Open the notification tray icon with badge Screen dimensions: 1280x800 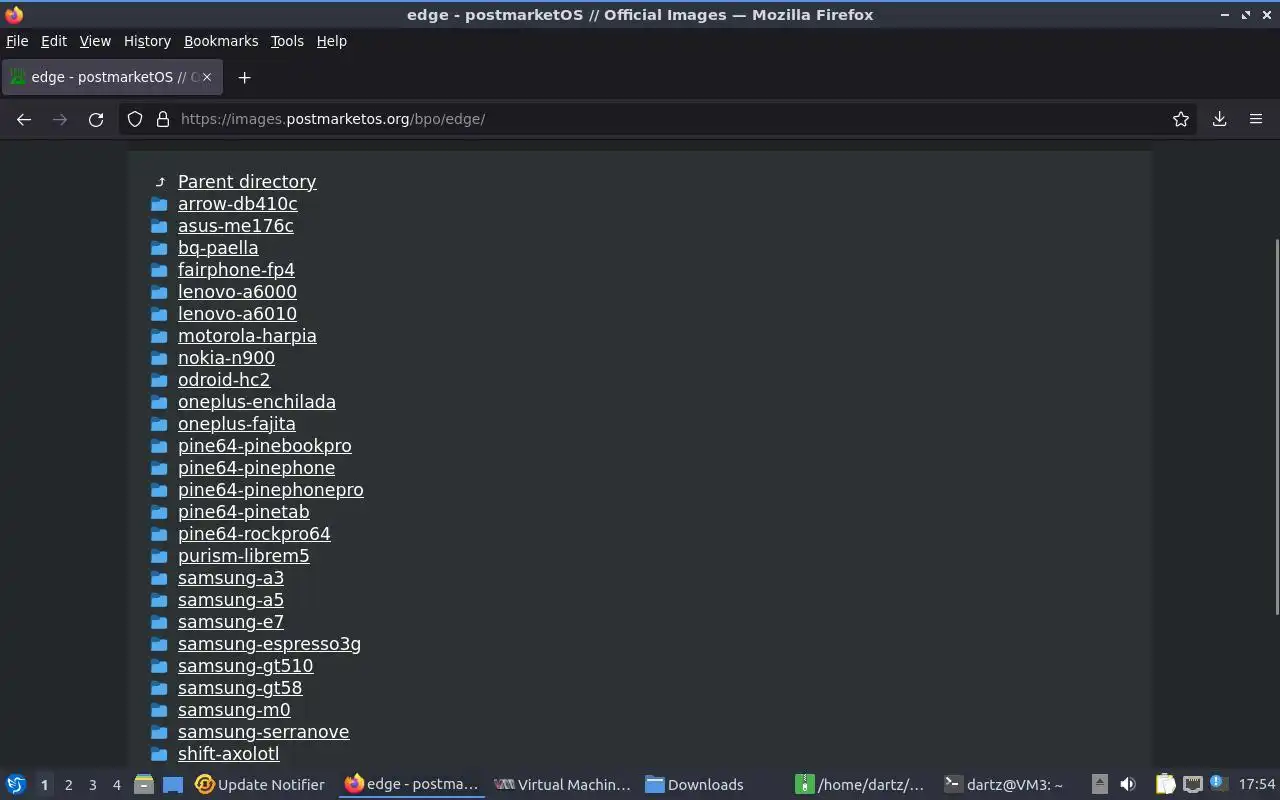[1217, 783]
